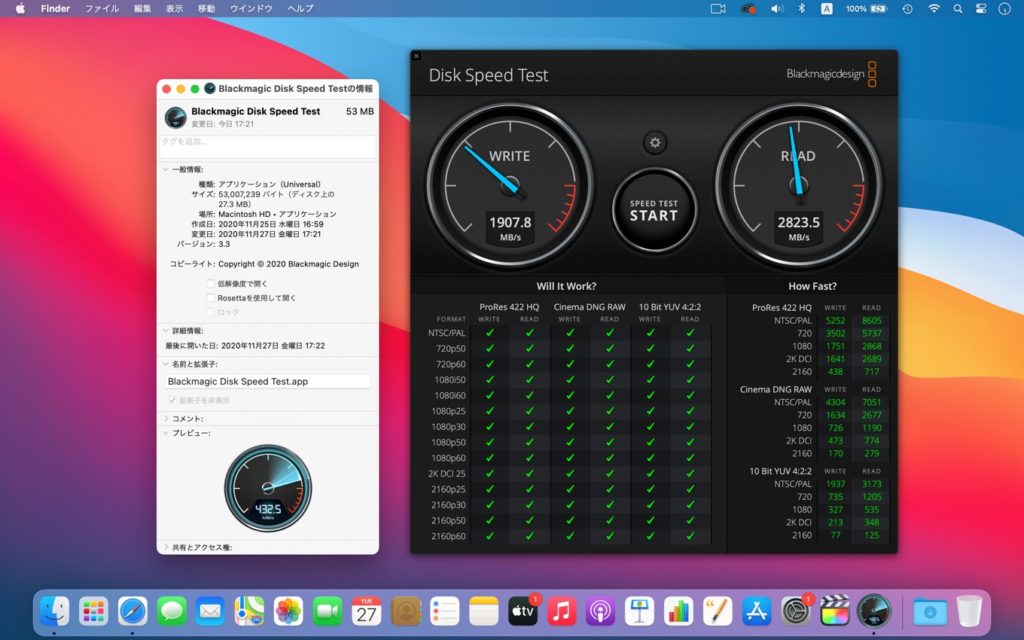The height and width of the screenshot is (640, 1024).
Task: Open the Apple menu
Action: [x=20, y=8]
